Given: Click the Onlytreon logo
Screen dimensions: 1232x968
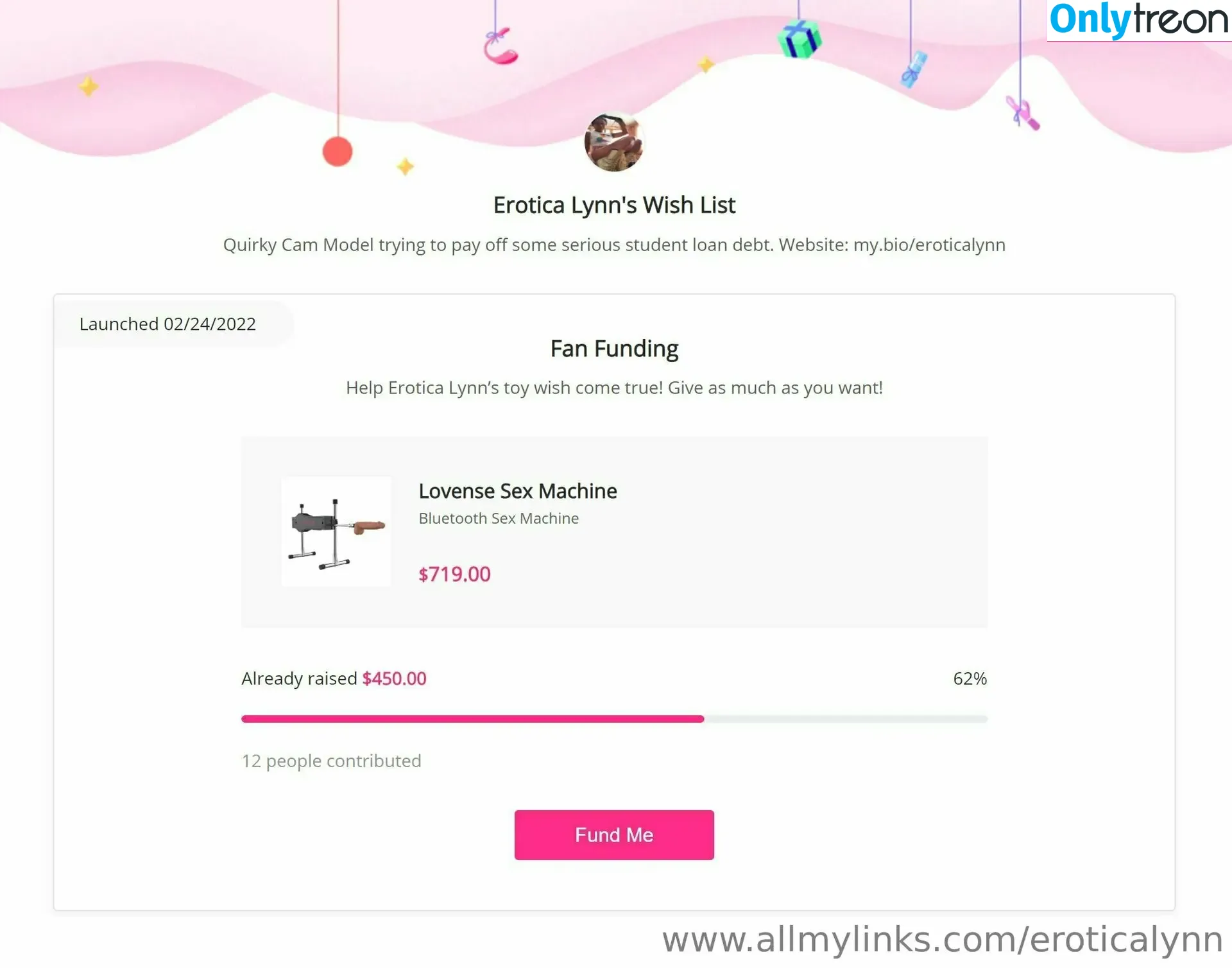Looking at the screenshot, I should [x=1139, y=20].
